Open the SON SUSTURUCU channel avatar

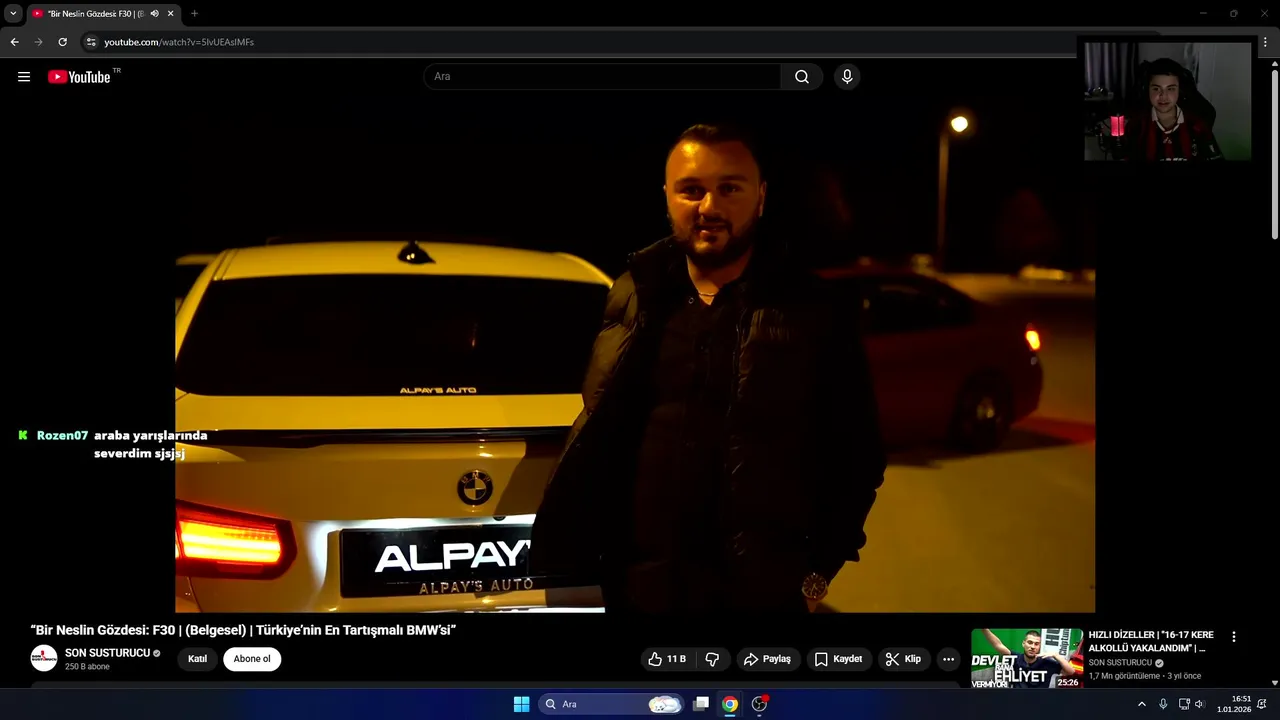tap(44, 658)
